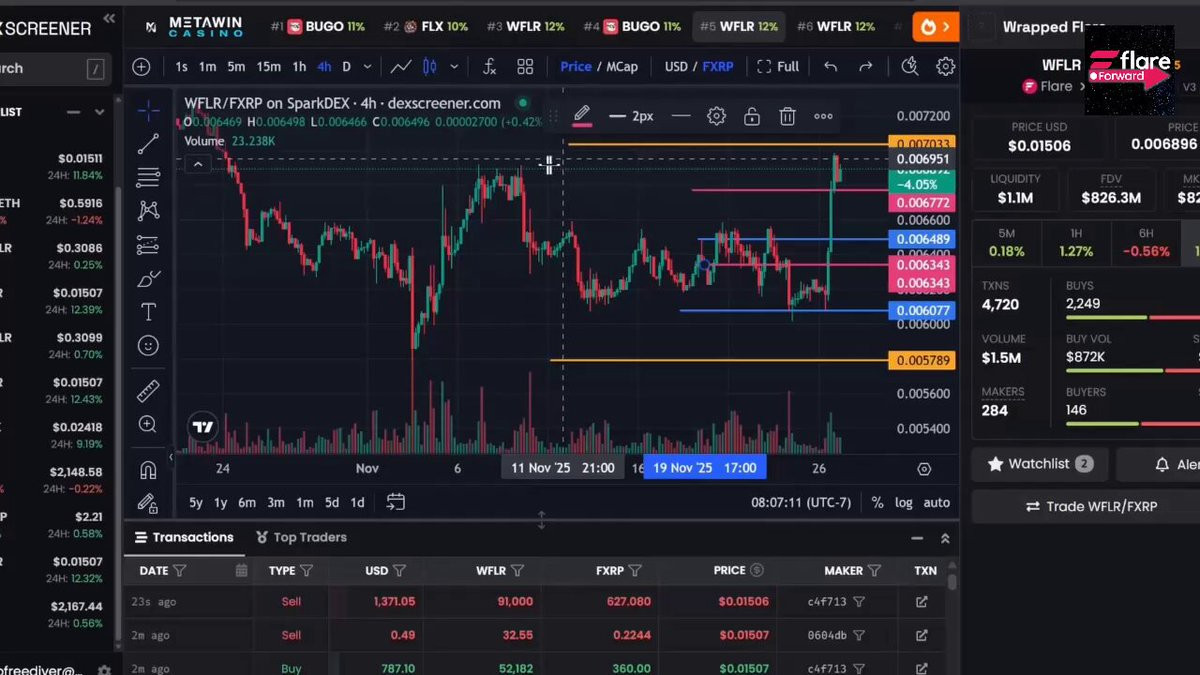Select the crosshair cursor tool
The height and width of the screenshot is (675, 1200).
(x=148, y=110)
